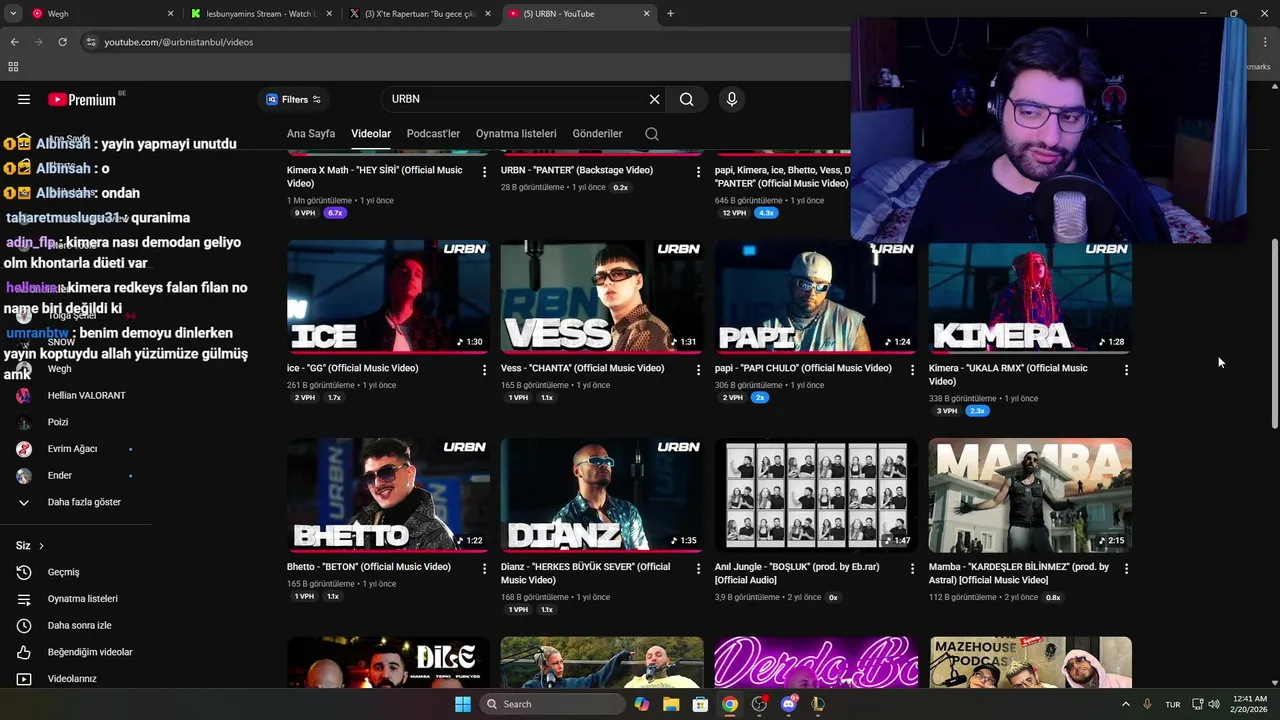Open options menu for Mamba KARDEŞLER BİLİNMEZ
Viewport: 1280px width, 720px height.
click(1126, 568)
